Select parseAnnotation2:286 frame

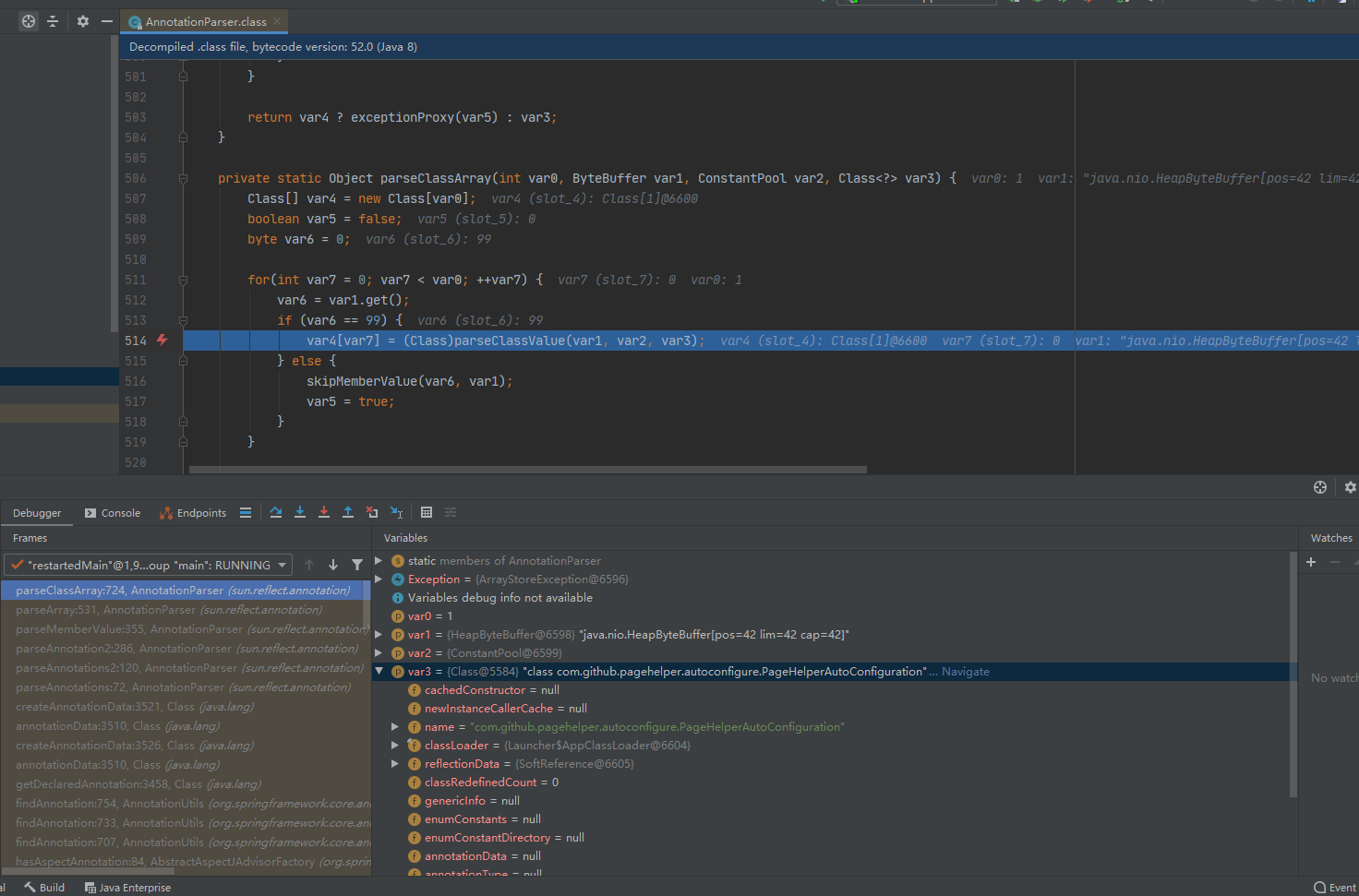(x=183, y=649)
